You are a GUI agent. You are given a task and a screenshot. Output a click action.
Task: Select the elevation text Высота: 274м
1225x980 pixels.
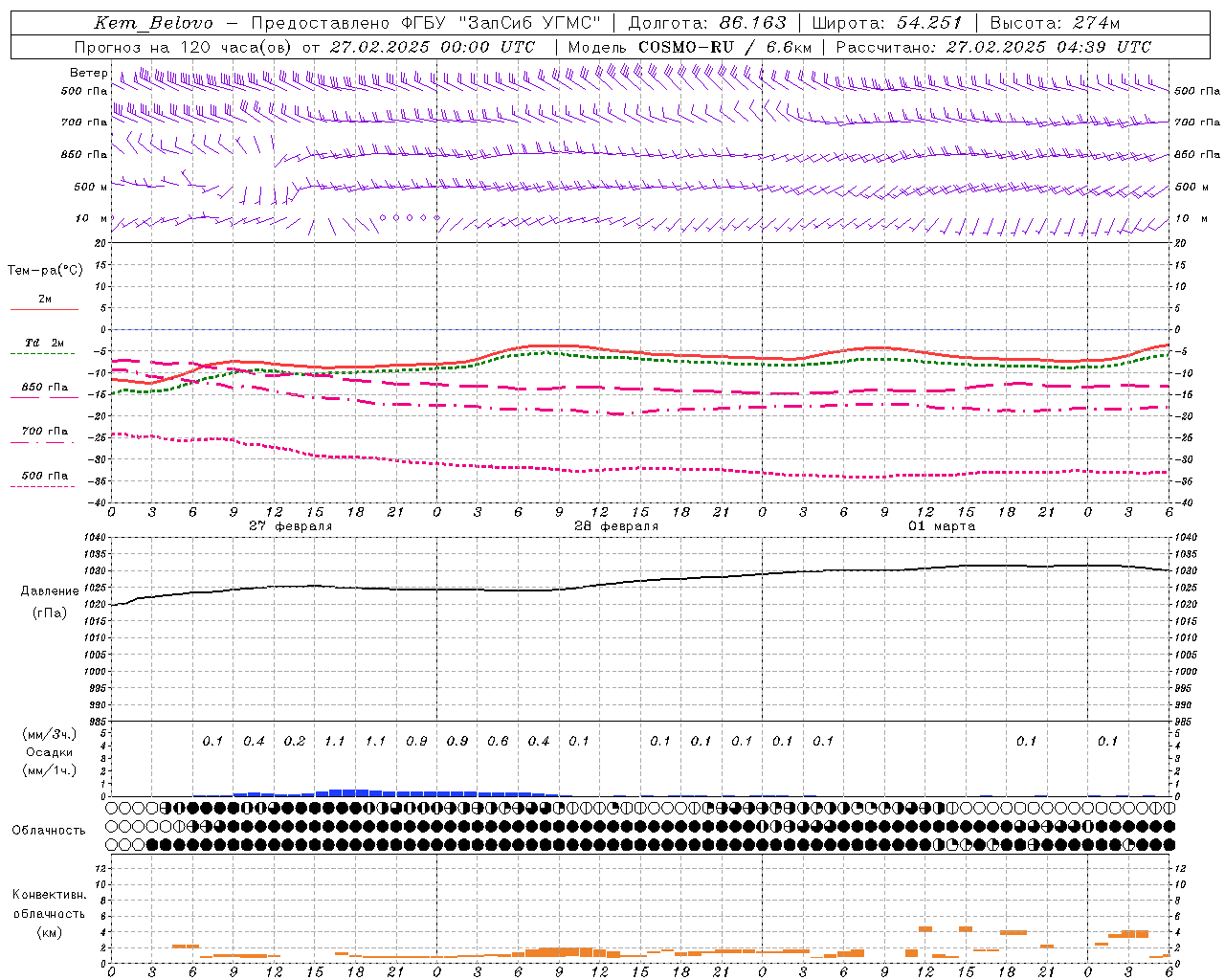click(x=1055, y=23)
